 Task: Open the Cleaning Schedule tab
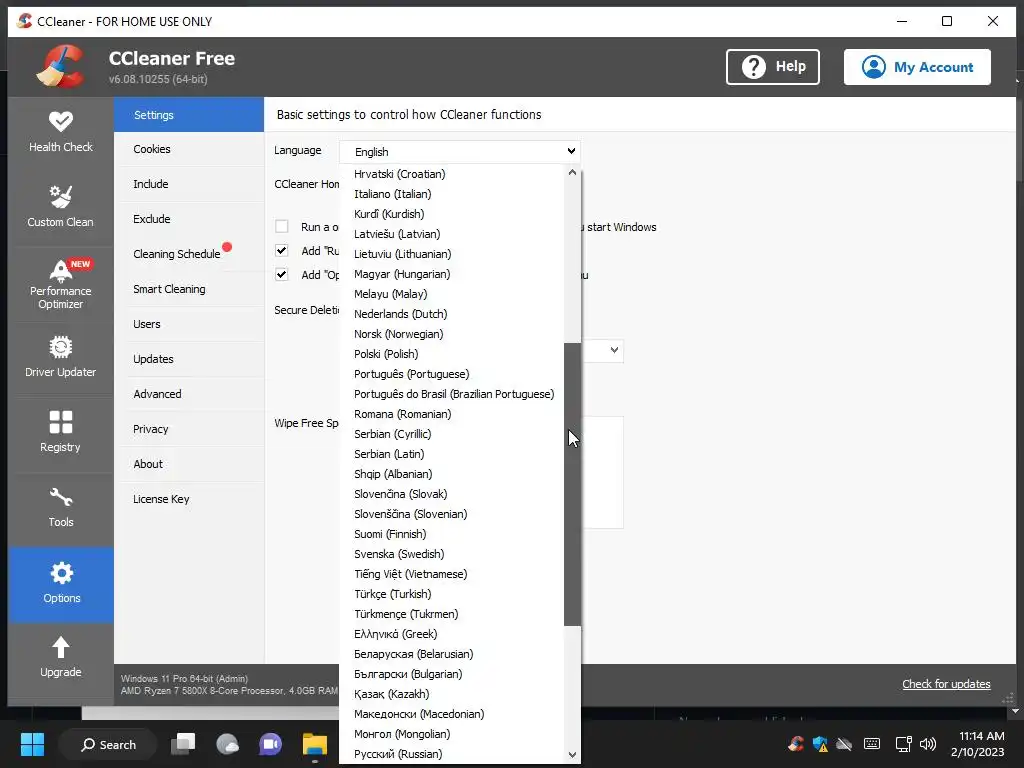[189, 254]
